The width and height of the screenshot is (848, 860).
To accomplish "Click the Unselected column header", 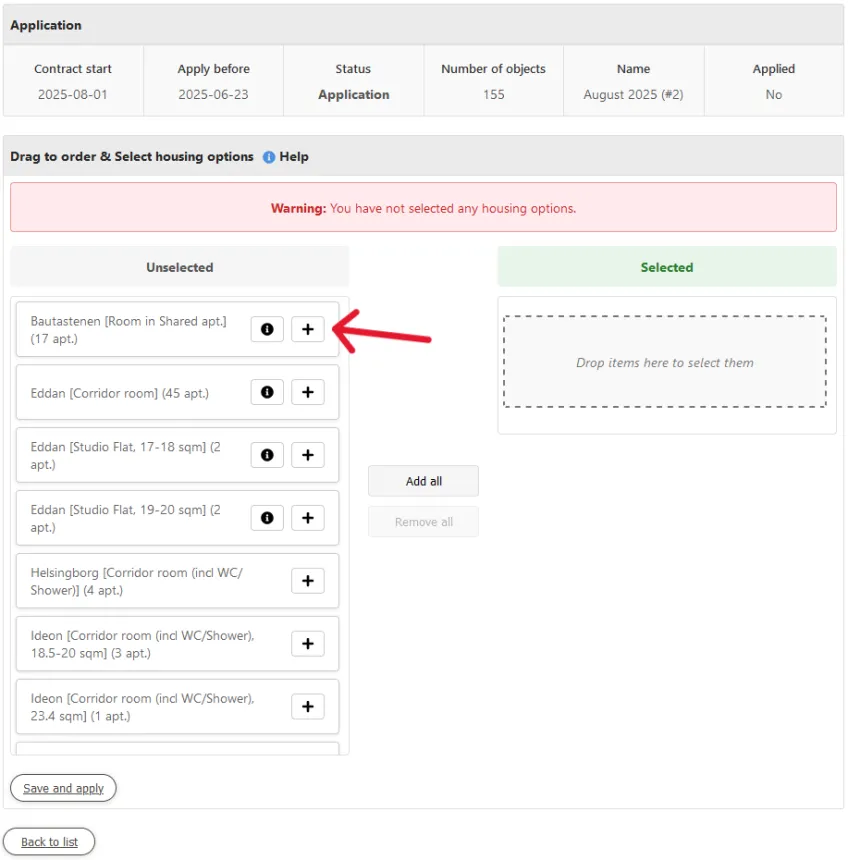I will coord(179,267).
